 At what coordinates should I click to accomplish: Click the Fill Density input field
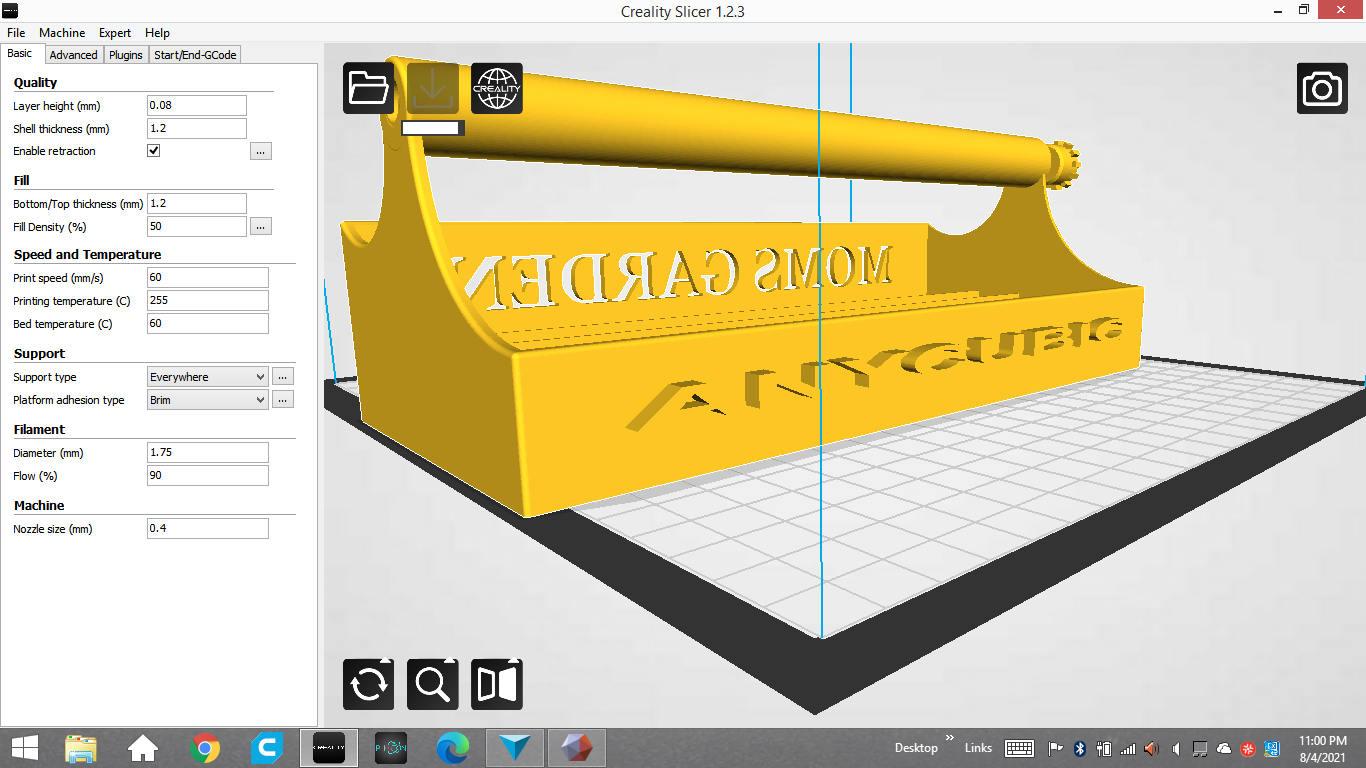tap(197, 227)
